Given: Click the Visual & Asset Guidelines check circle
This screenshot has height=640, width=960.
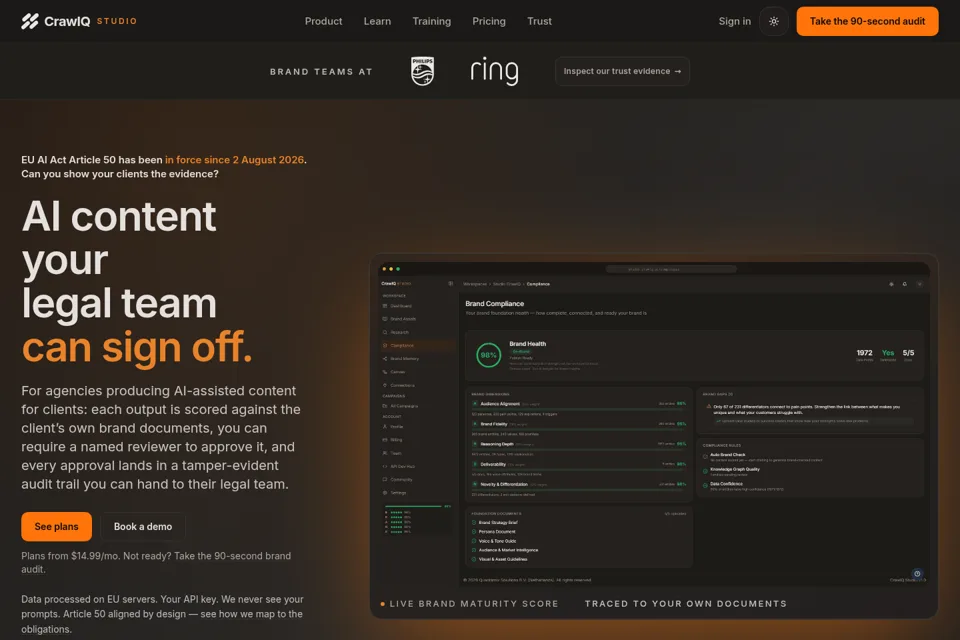Looking at the screenshot, I should pos(474,559).
